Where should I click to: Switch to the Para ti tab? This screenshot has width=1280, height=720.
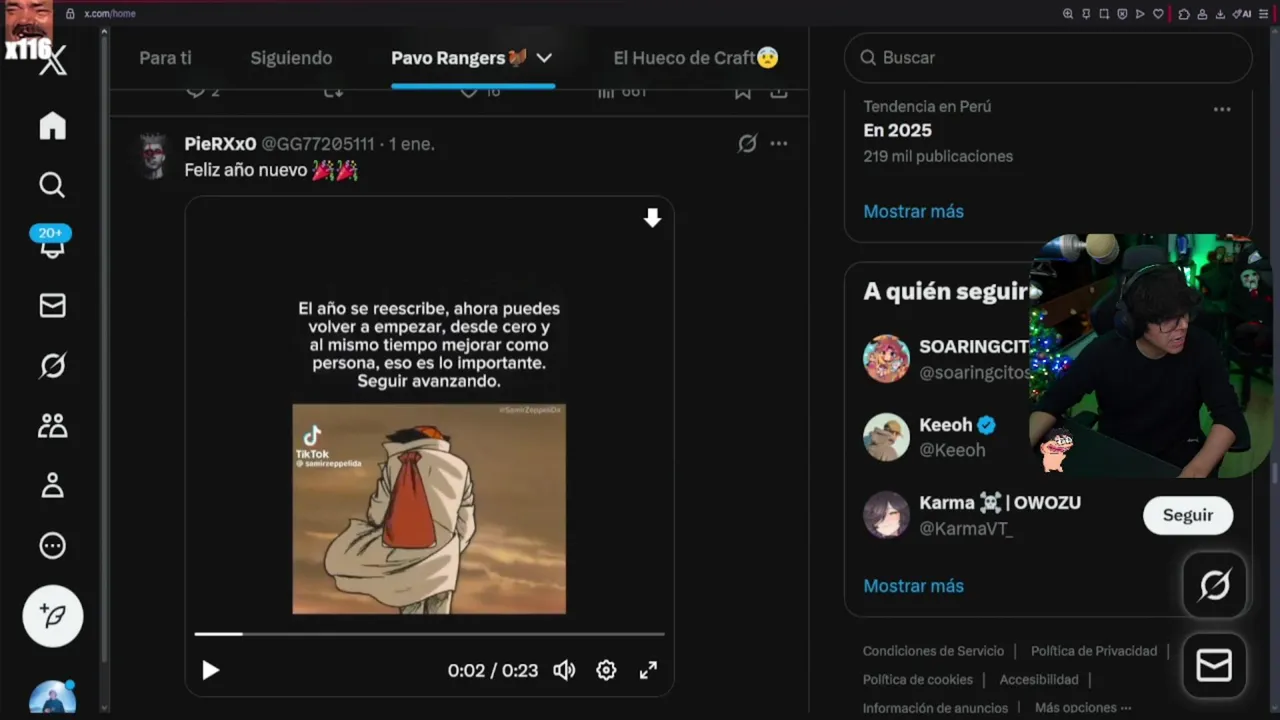coord(165,58)
